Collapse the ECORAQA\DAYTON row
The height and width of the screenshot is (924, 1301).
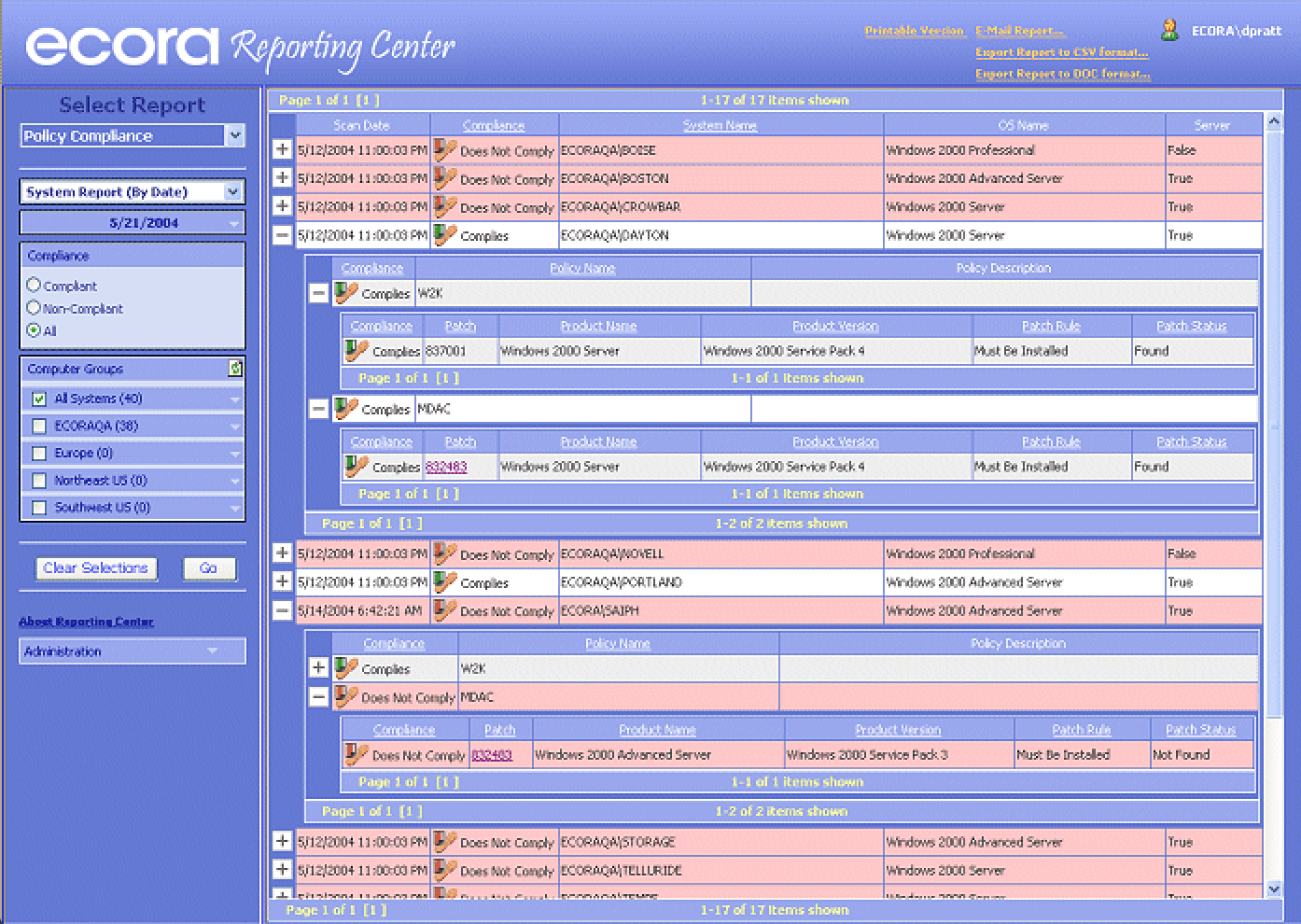click(283, 235)
